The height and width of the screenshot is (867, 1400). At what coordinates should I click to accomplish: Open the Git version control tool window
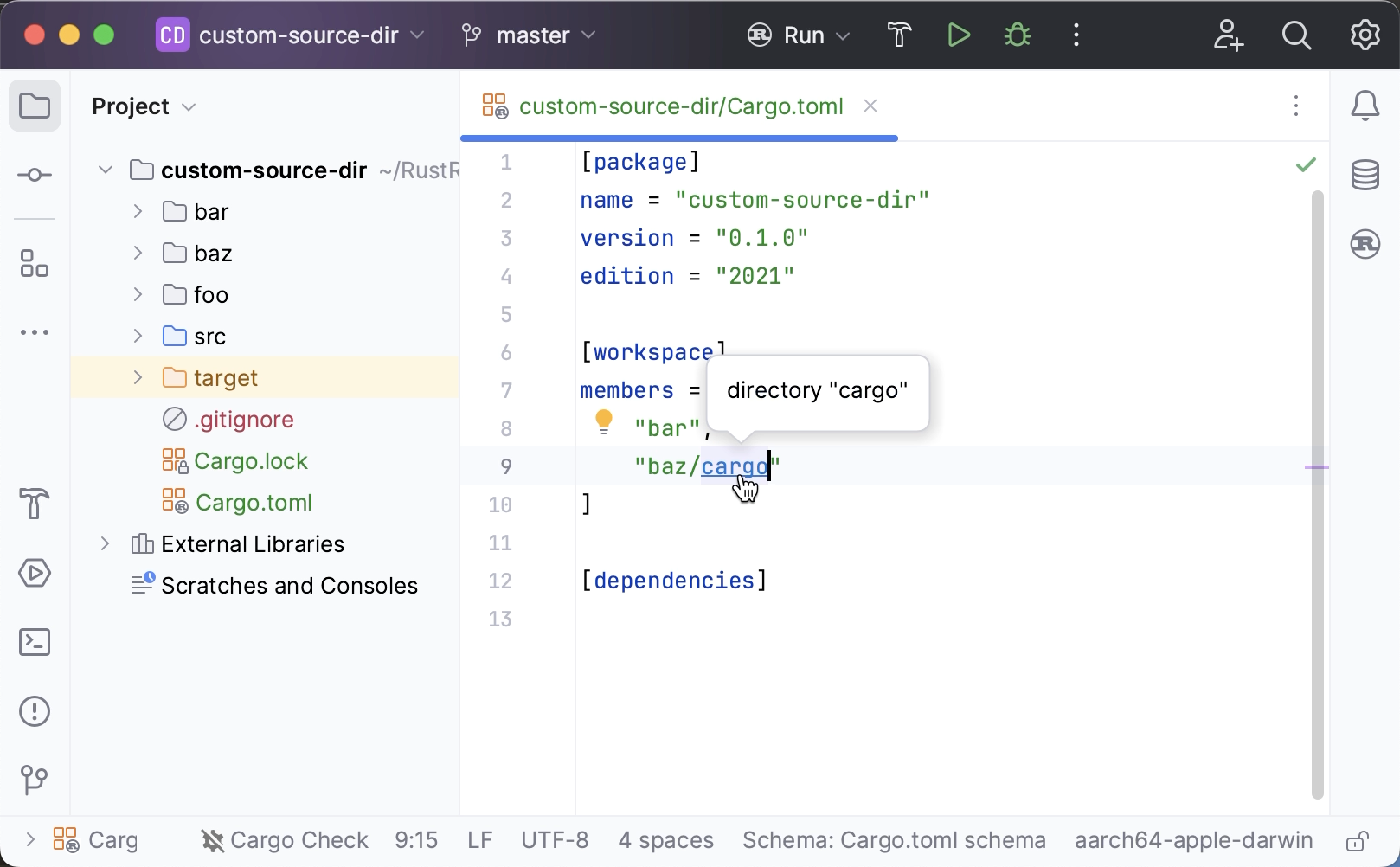point(35,780)
